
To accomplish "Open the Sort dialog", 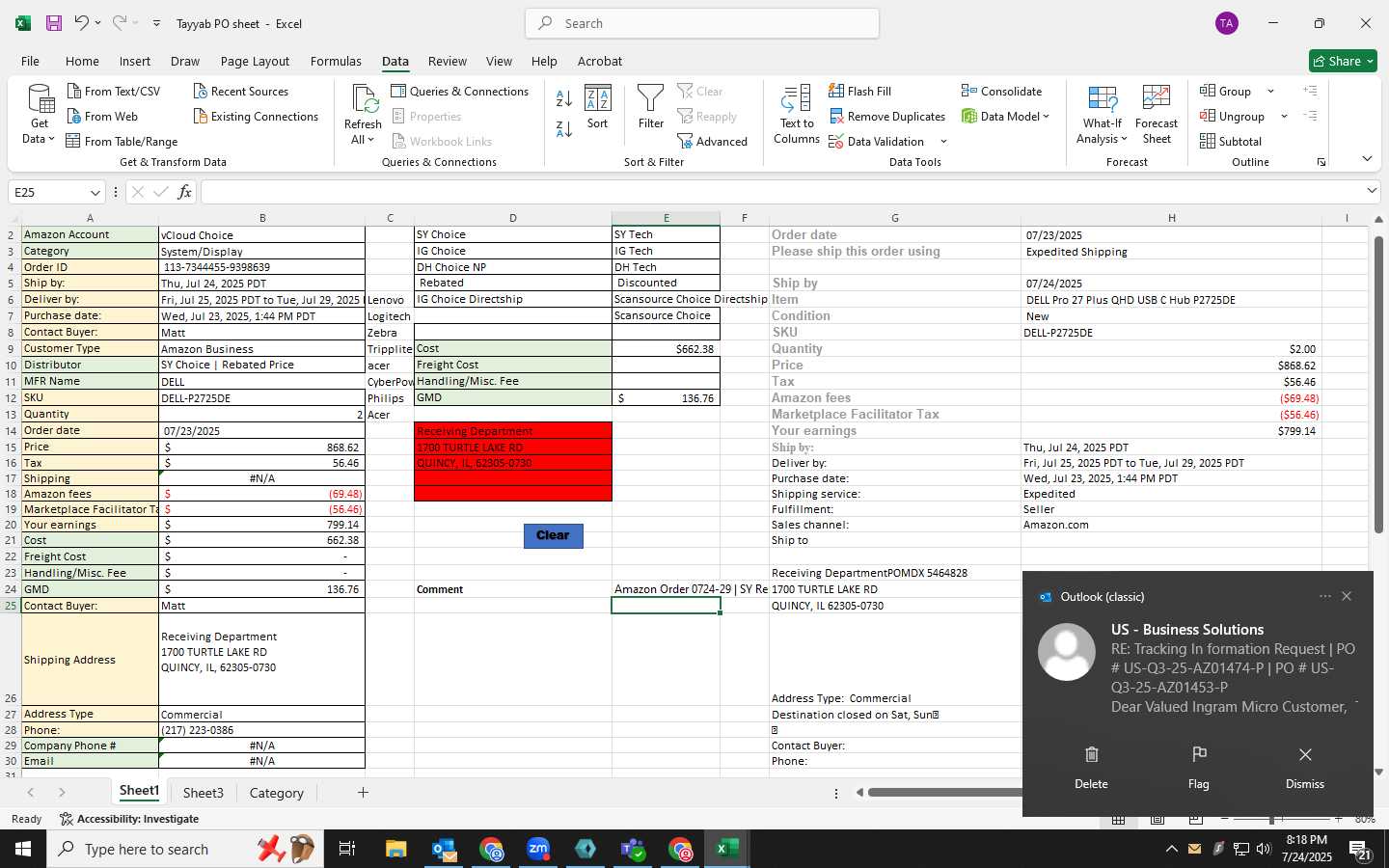I will pyautogui.click(x=598, y=107).
